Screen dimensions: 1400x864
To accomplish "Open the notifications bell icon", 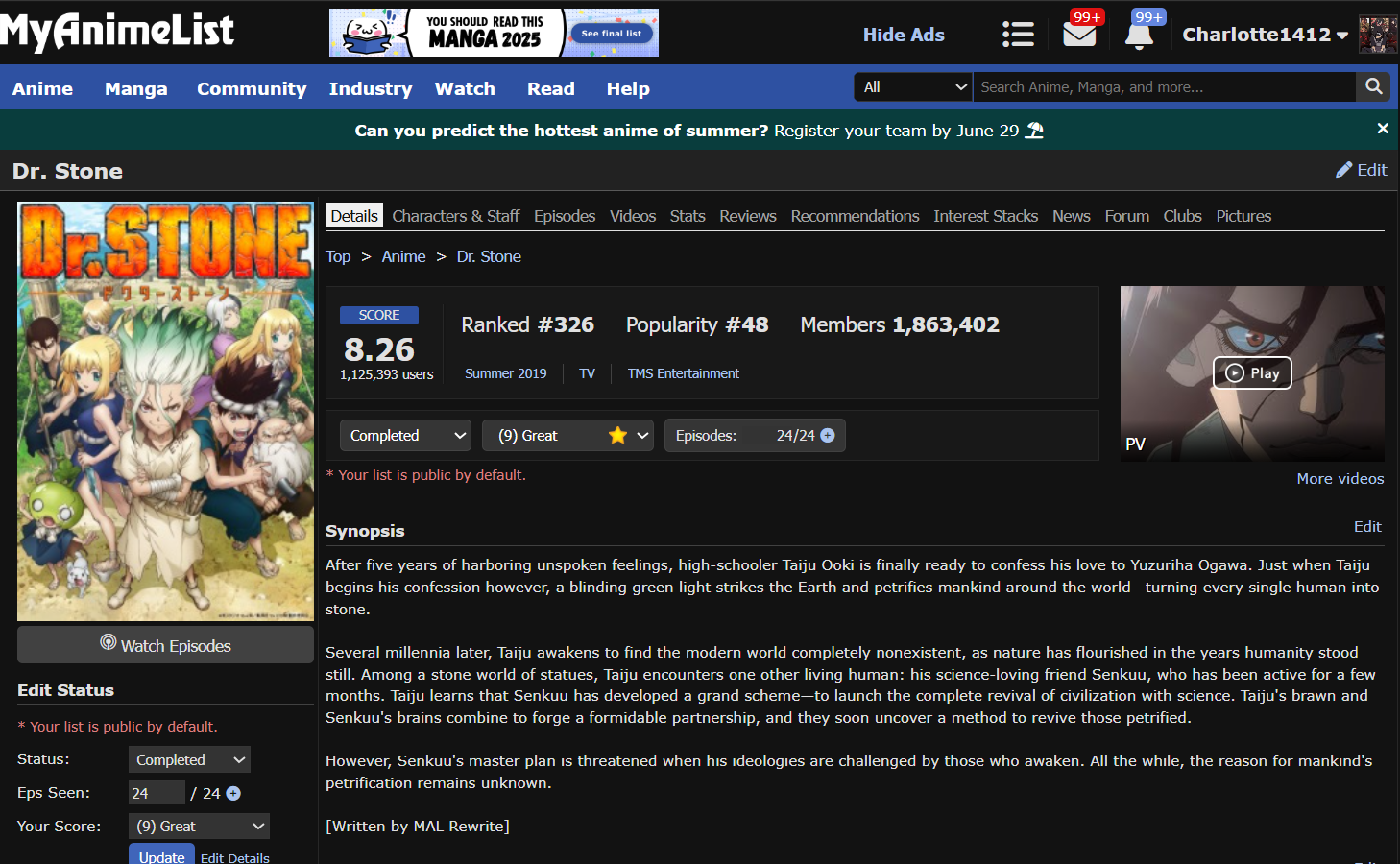I will pos(1139,35).
